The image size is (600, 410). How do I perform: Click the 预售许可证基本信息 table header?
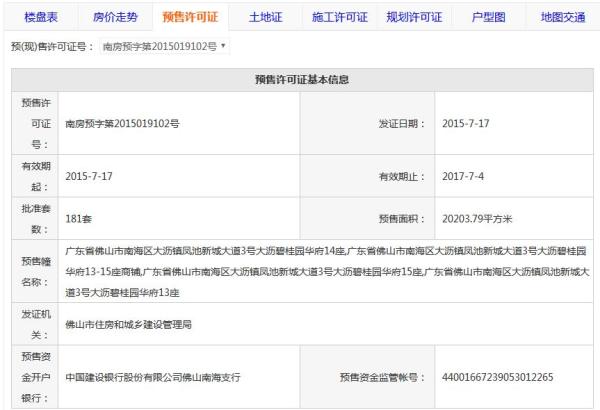[300, 79]
